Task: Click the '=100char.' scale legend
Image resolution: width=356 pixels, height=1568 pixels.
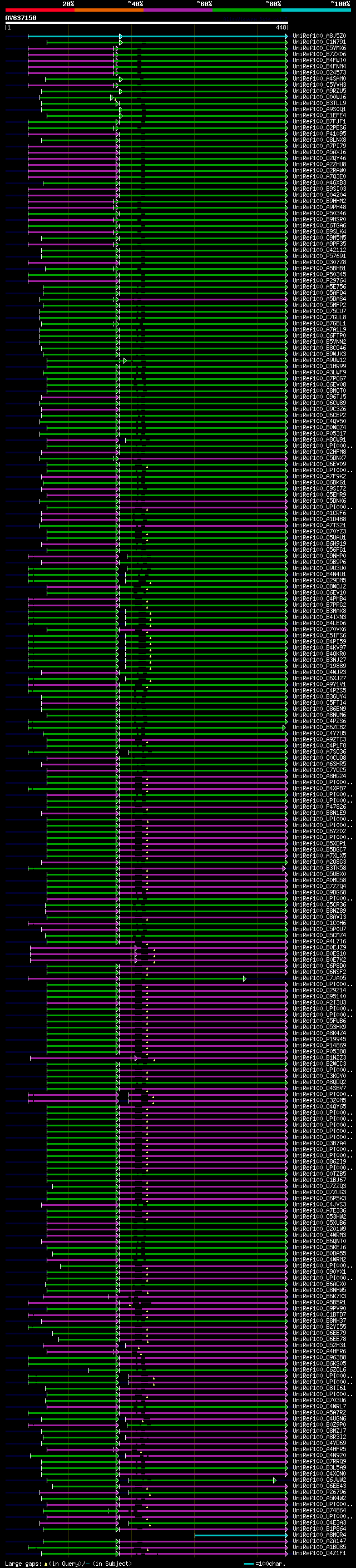Action: 270,1563
